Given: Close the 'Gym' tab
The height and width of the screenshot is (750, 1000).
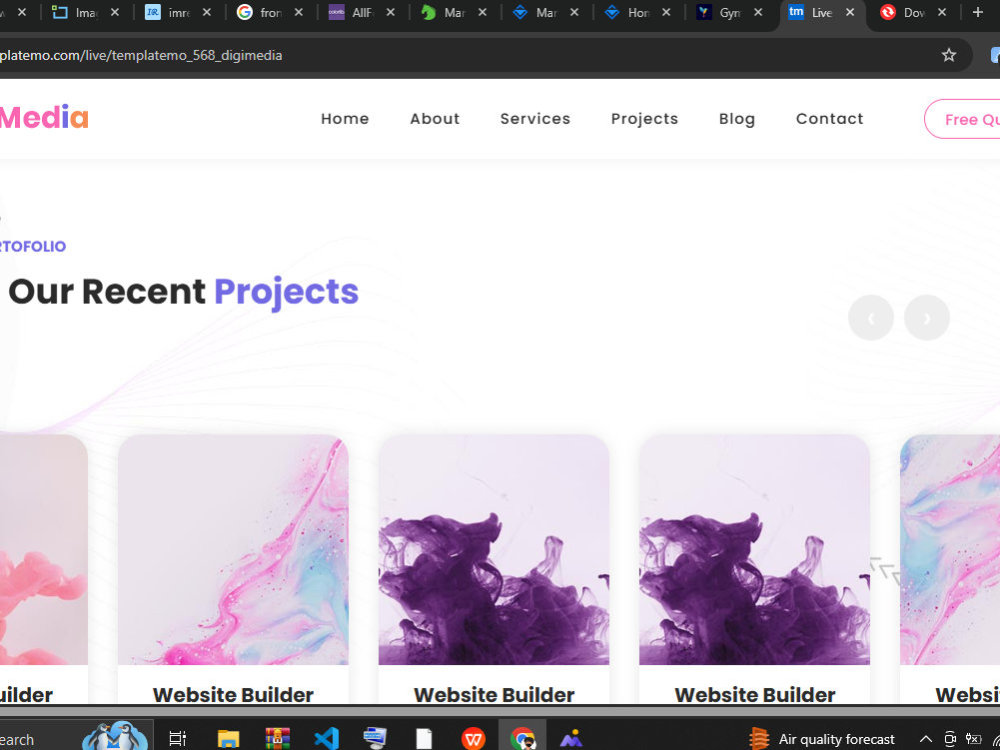Looking at the screenshot, I should [x=758, y=12].
